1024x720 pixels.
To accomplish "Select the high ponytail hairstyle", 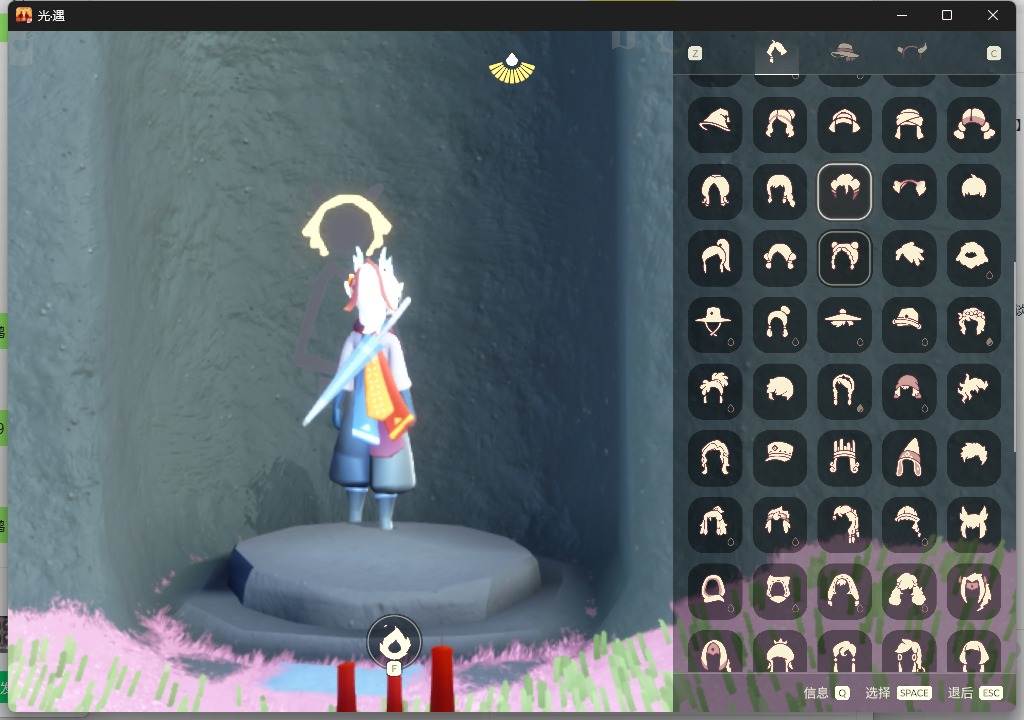I will 715,258.
